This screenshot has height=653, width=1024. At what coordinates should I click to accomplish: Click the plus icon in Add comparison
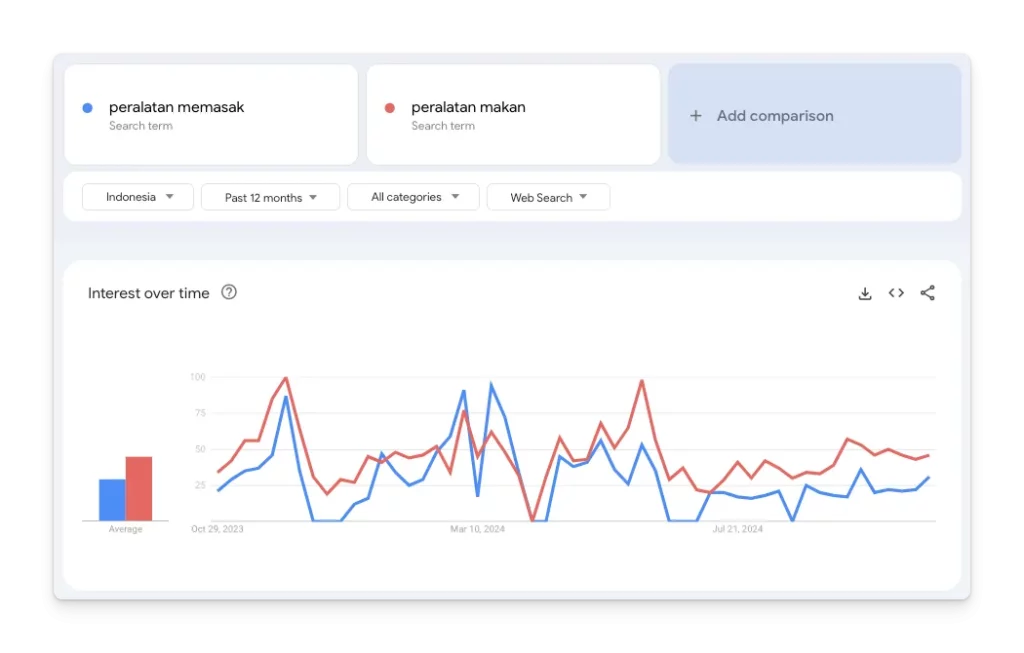[696, 116]
